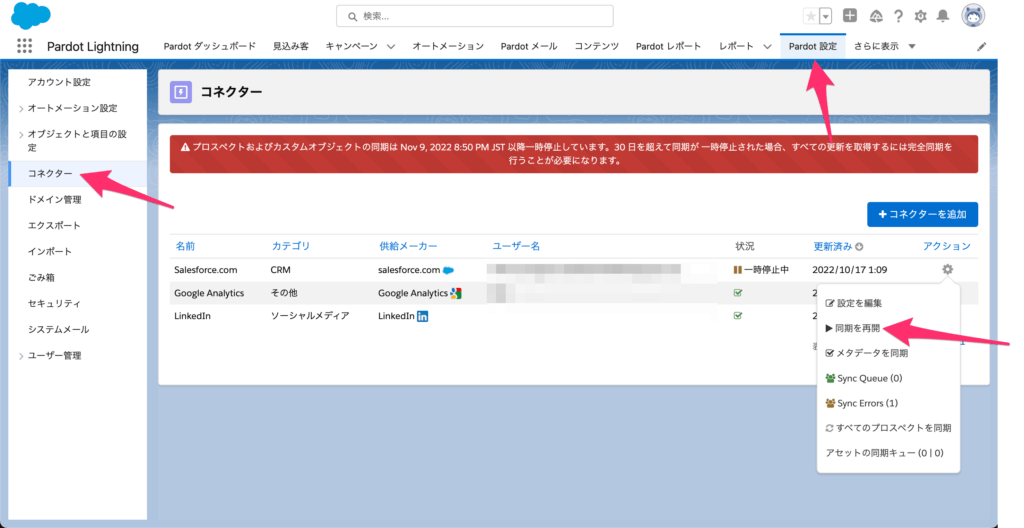The image size is (1024, 528).
Task: Open ドメイン管理 in sidebar
Action: (x=54, y=200)
